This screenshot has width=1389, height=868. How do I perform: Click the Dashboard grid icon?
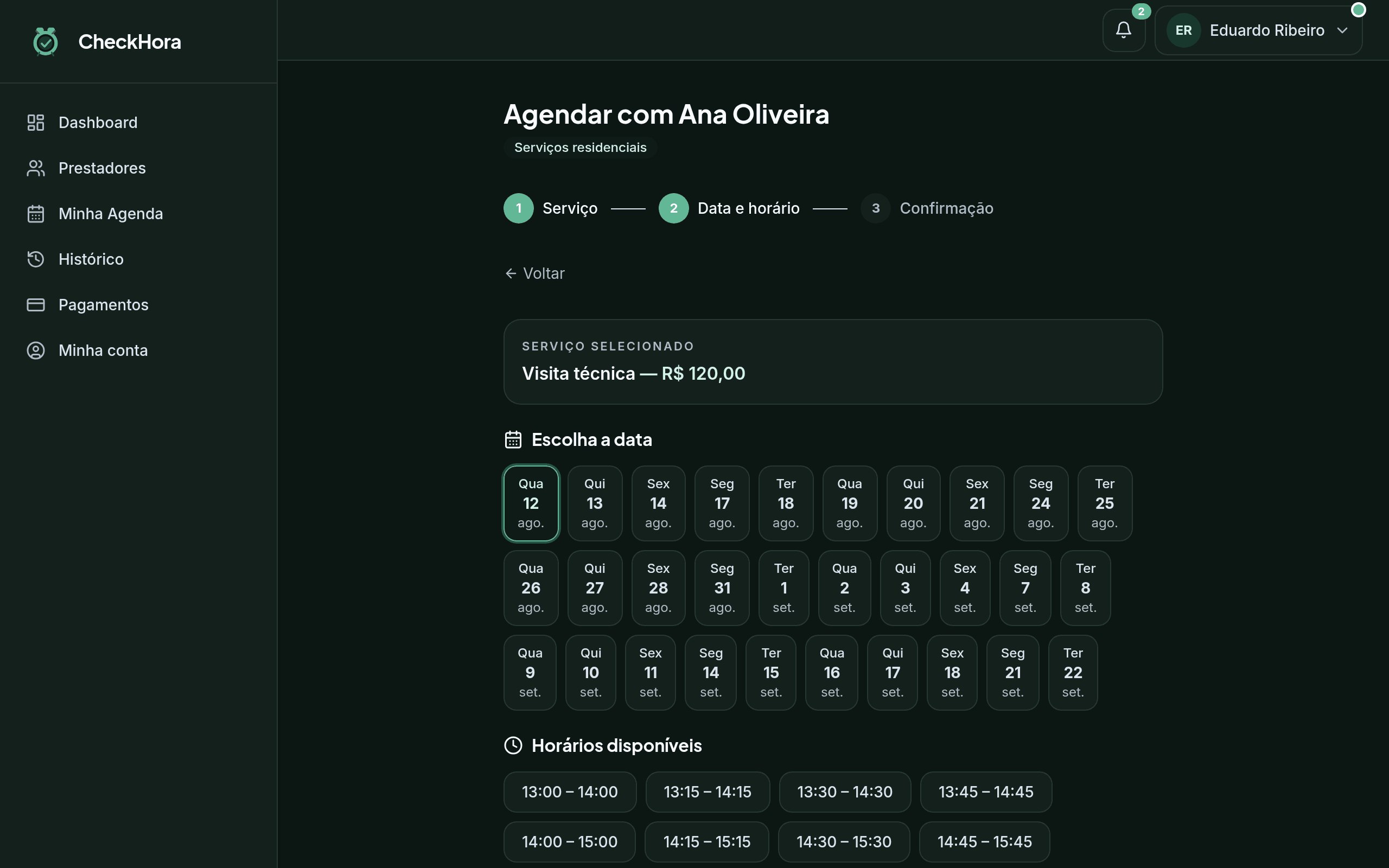point(36,122)
